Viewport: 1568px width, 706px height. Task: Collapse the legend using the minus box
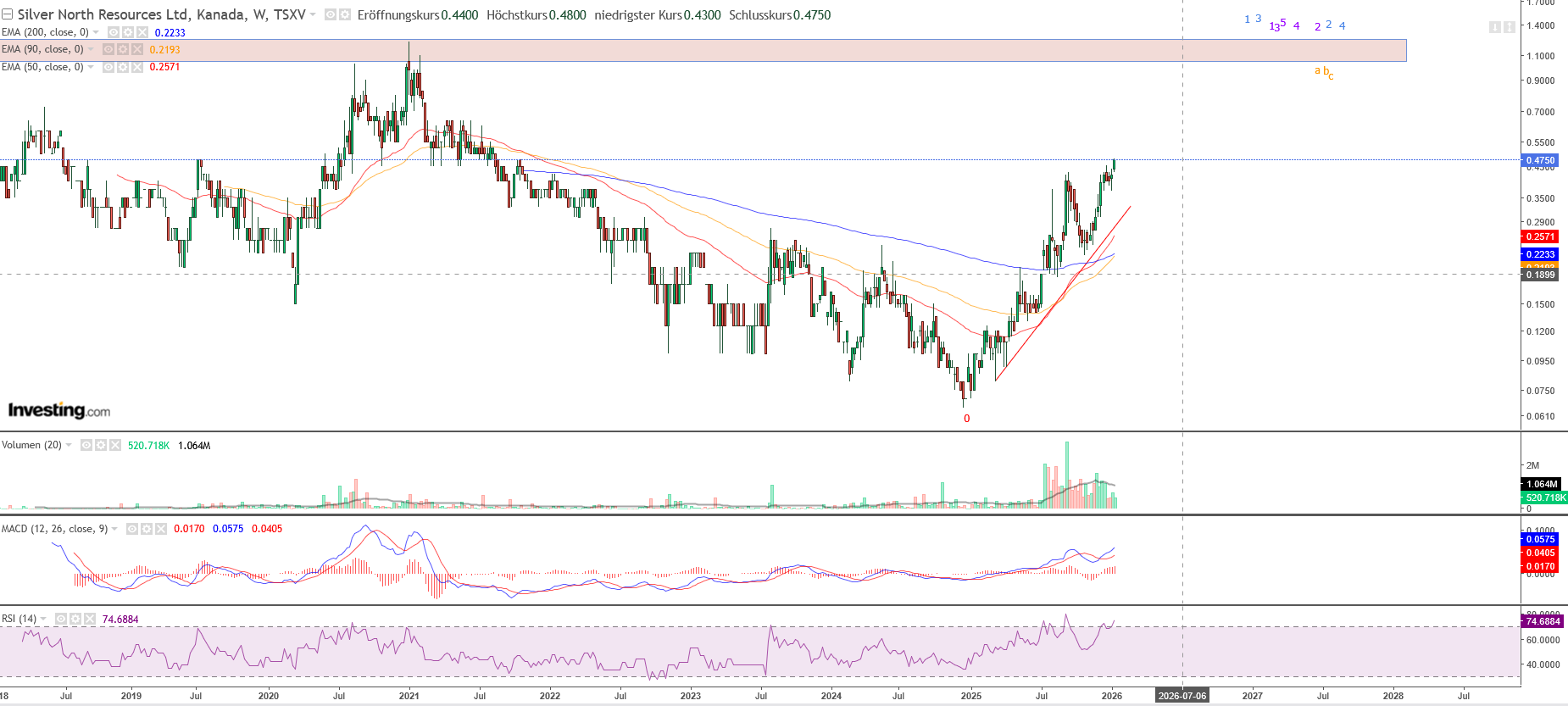[8, 15]
